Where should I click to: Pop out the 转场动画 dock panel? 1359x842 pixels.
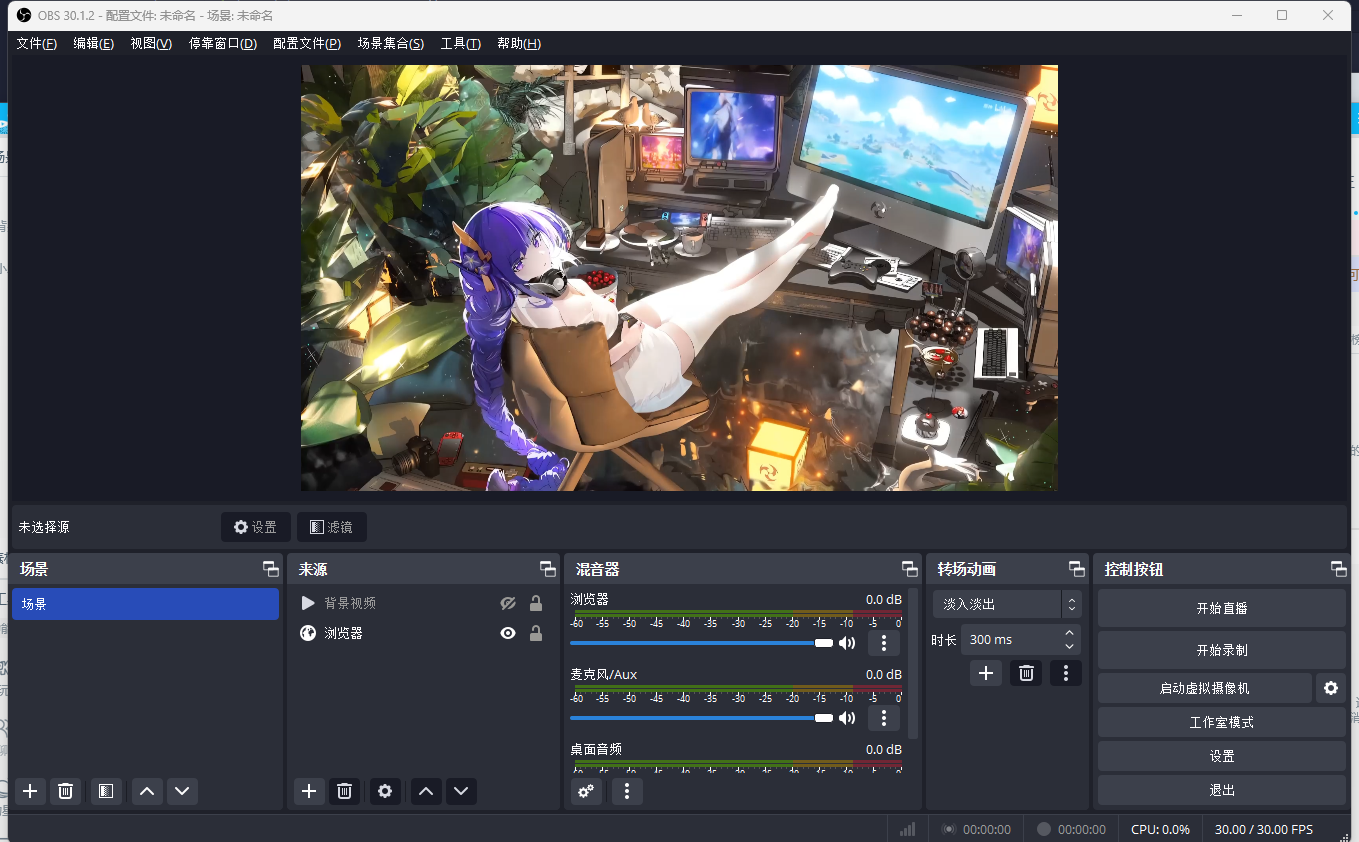click(x=1077, y=569)
